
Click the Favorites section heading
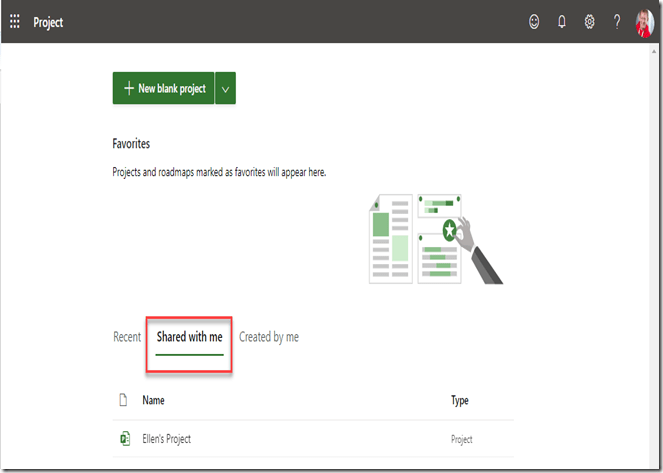pyautogui.click(x=131, y=144)
